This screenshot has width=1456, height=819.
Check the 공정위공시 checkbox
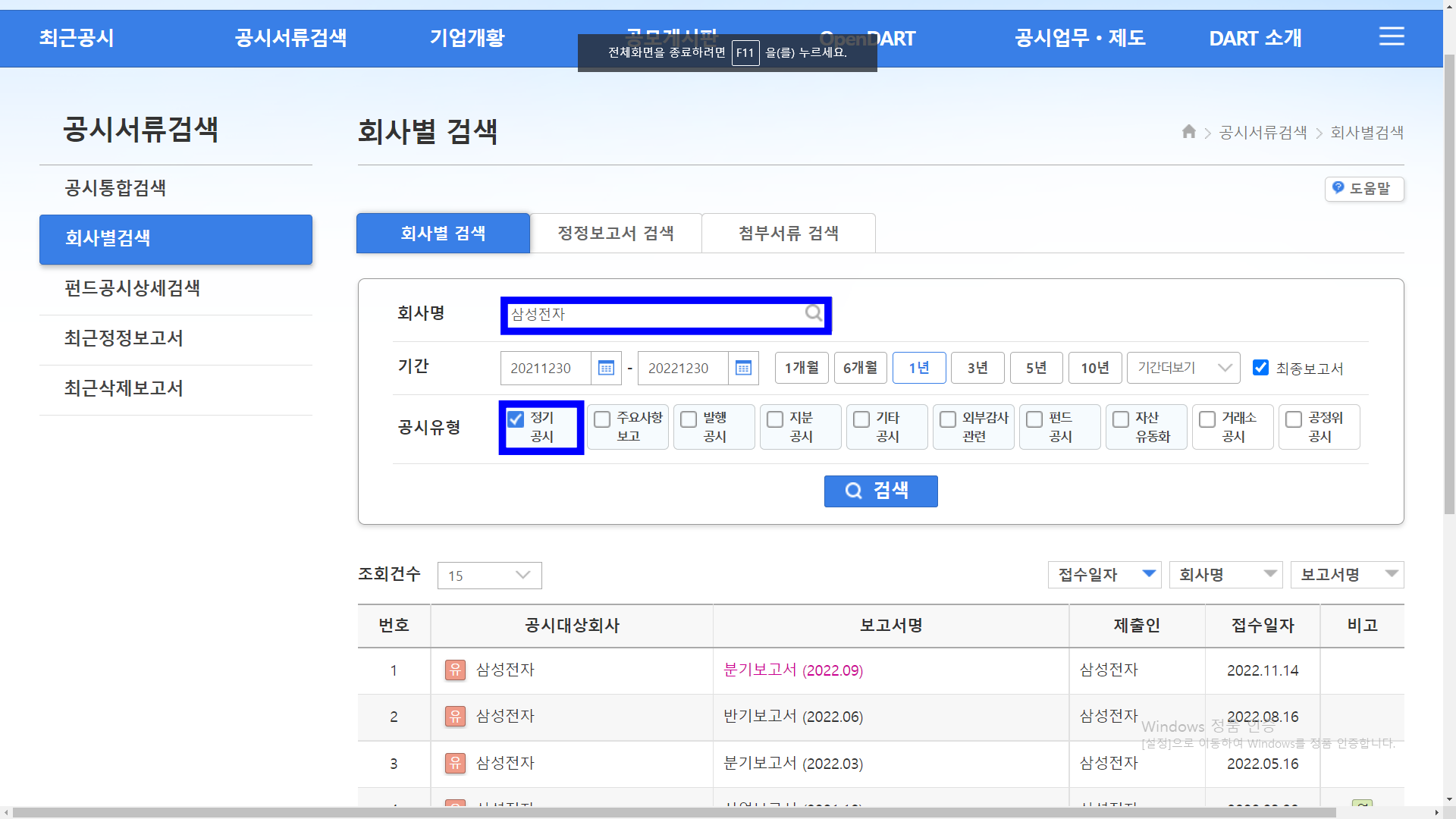tap(1294, 419)
